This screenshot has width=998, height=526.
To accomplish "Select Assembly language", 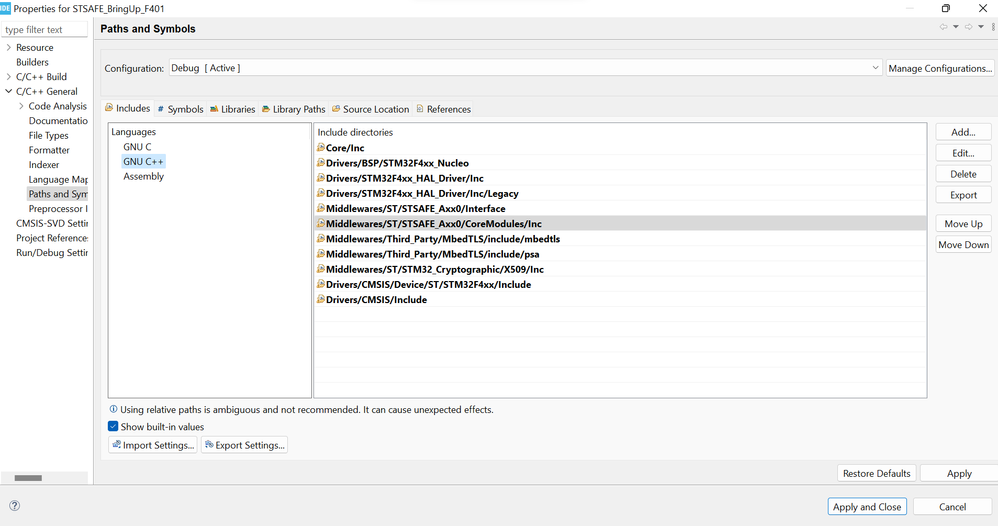I will pyautogui.click(x=143, y=176).
